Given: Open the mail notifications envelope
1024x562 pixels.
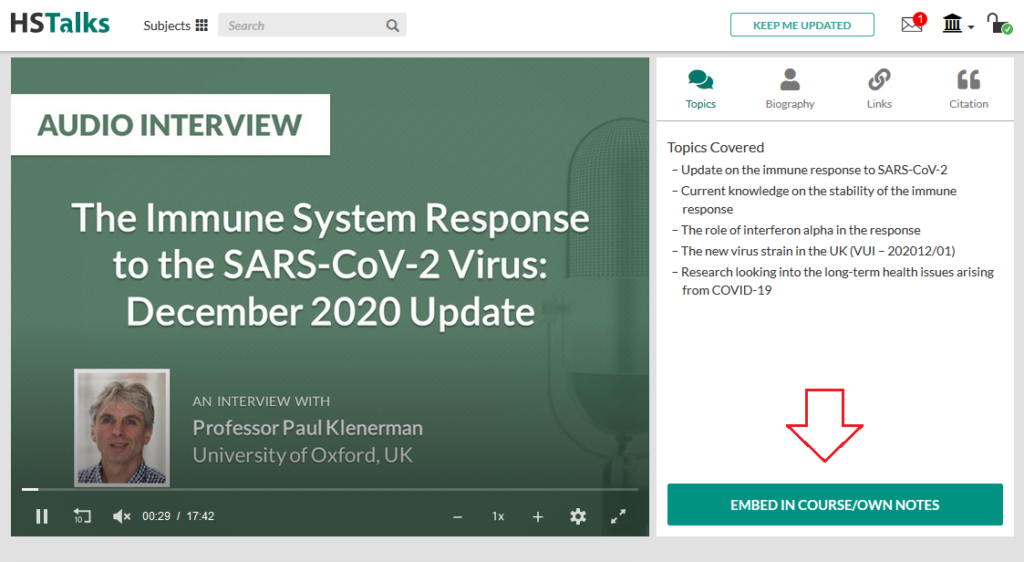Looking at the screenshot, I should click(x=912, y=25).
